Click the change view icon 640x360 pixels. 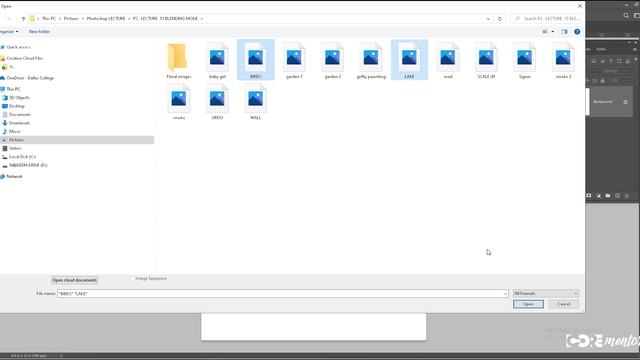click(x=545, y=31)
